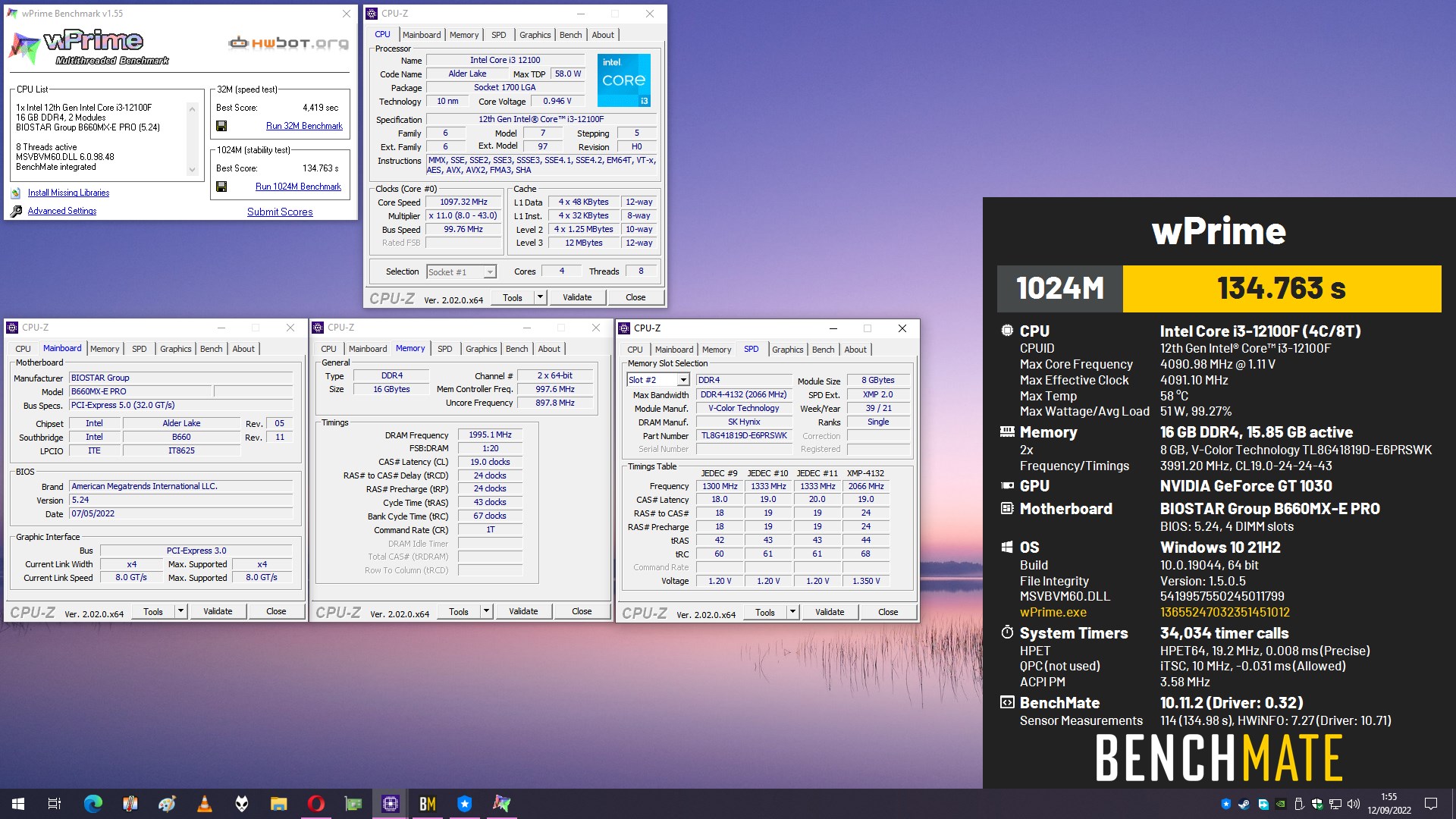Click Validate in the top CPU-Z window
This screenshot has width=1456, height=819.
click(577, 297)
